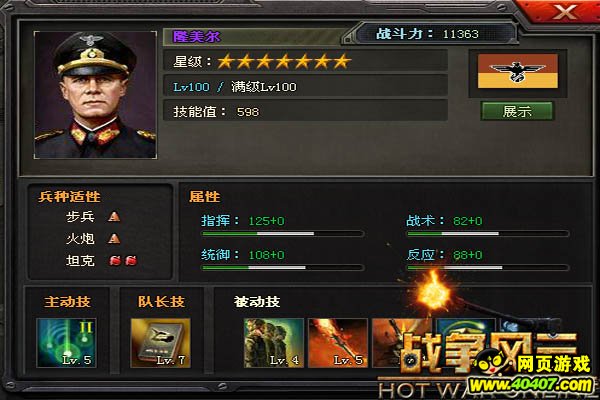Click the 统御 attribute progress bar
Screen dimensions: 600x400
[x=283, y=268]
